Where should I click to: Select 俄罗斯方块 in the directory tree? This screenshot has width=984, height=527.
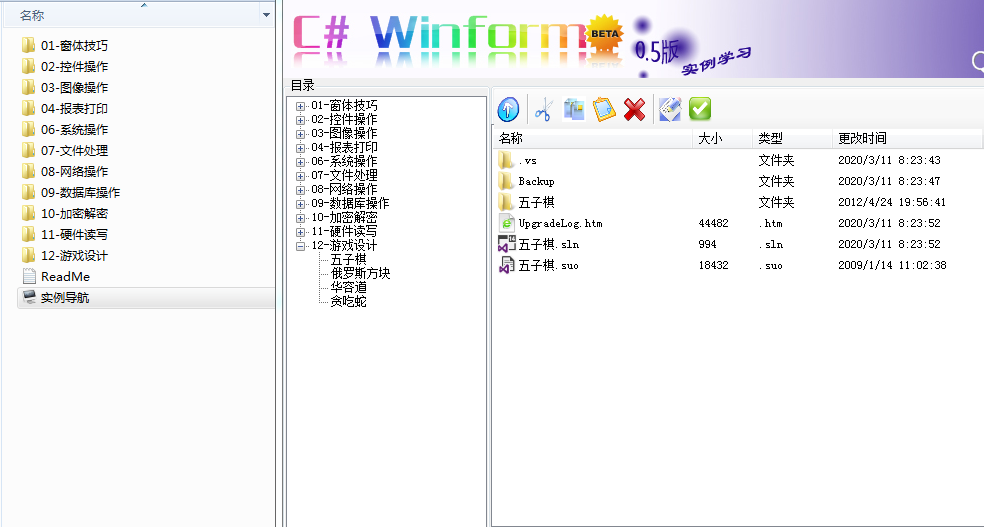pyautogui.click(x=360, y=274)
